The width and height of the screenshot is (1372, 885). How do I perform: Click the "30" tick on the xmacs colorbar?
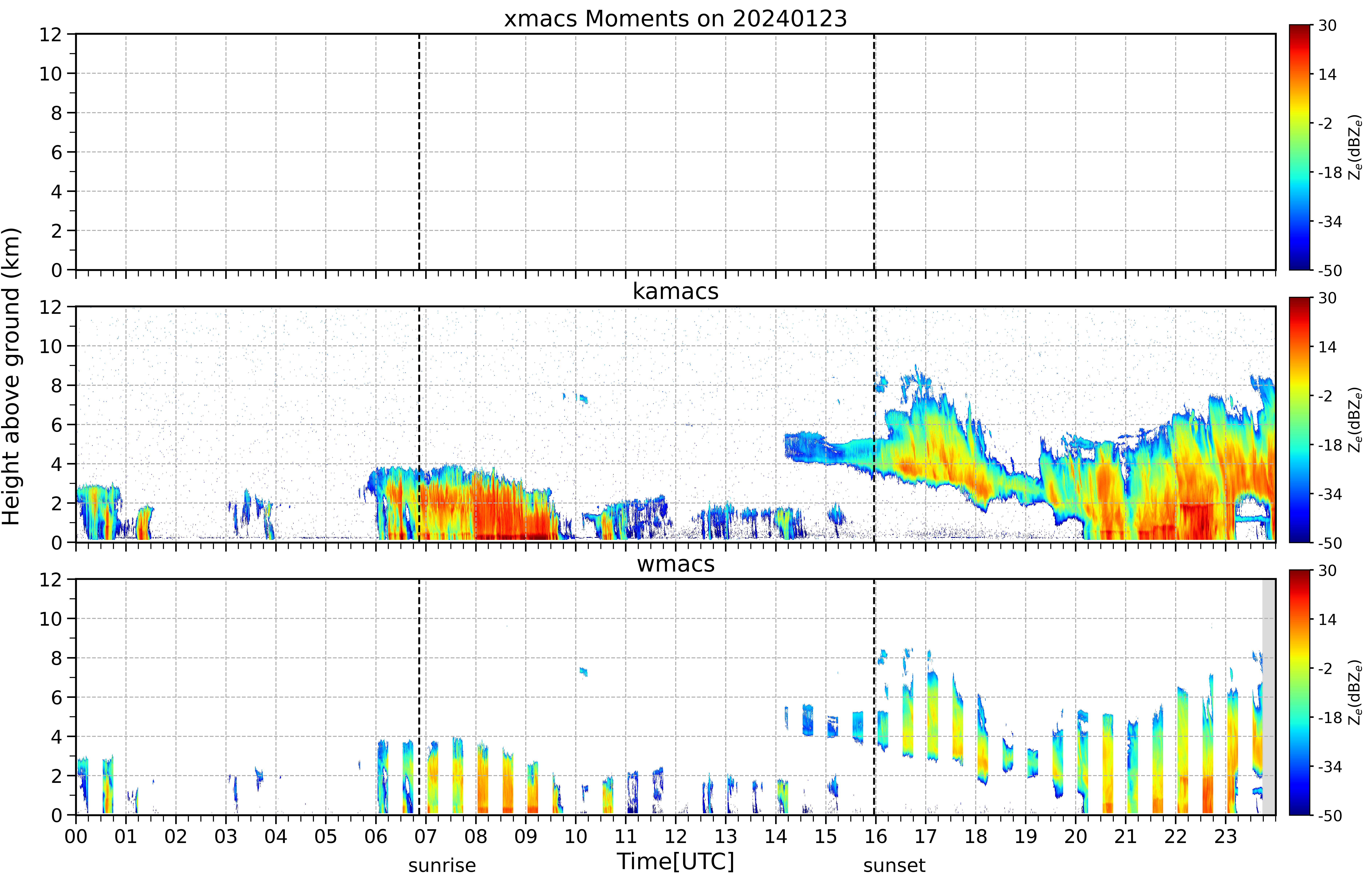click(1327, 26)
